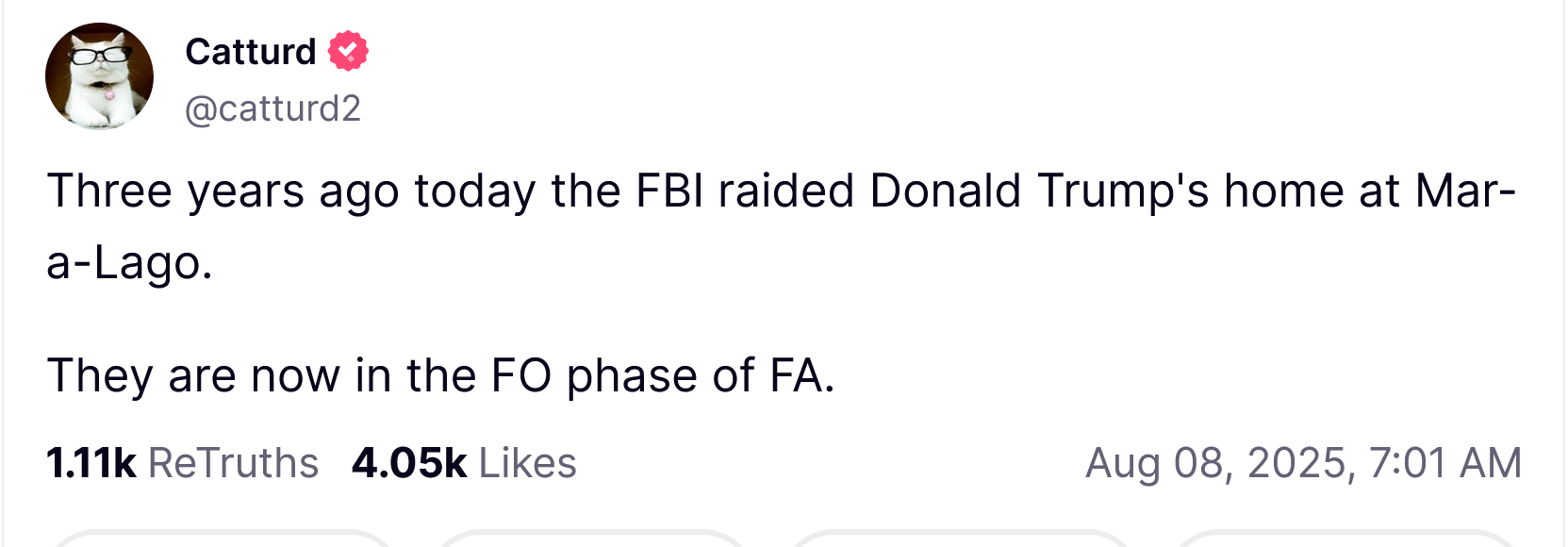
Task: Click the 4.05k likes count number
Action: [409, 463]
